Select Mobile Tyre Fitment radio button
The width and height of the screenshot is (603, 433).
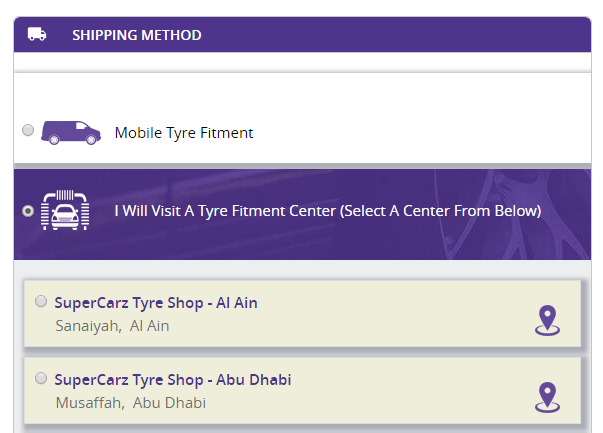pyautogui.click(x=28, y=130)
